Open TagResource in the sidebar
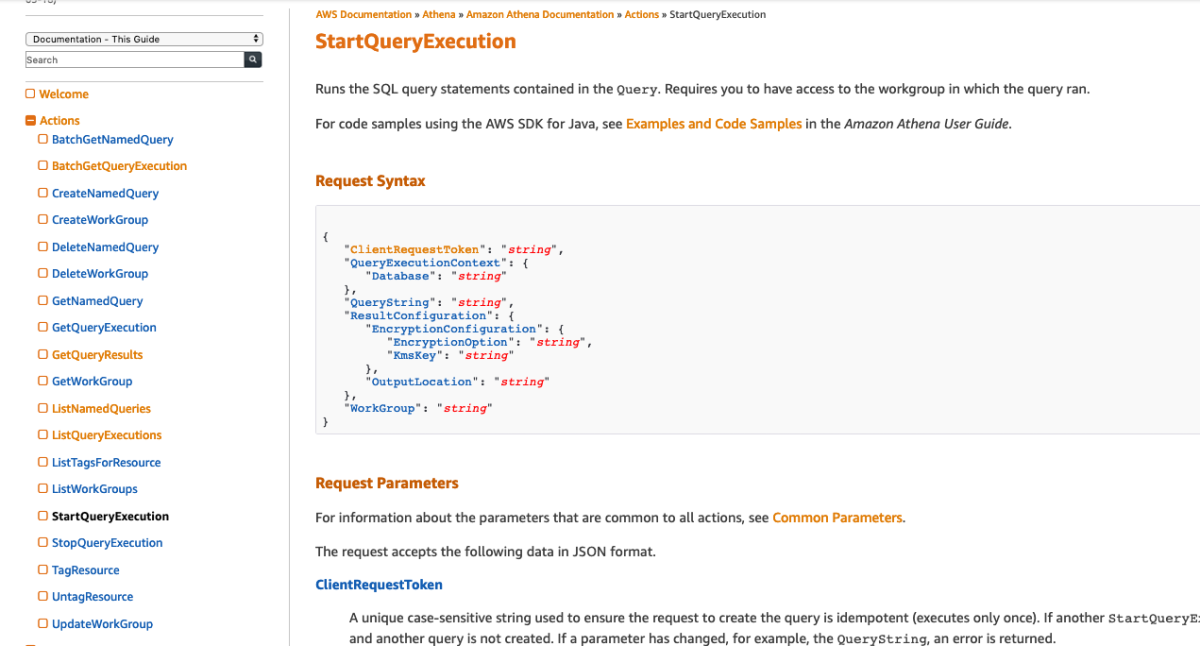1200x646 pixels. (x=86, y=570)
